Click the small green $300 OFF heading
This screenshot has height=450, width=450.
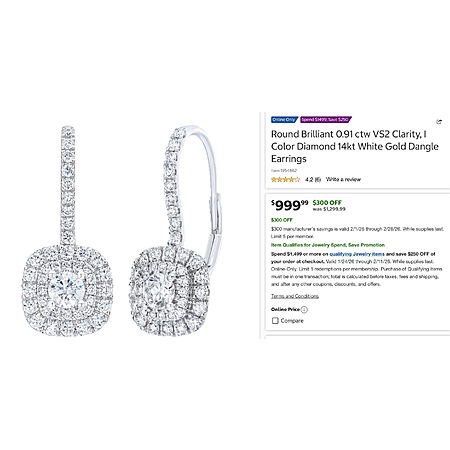(282, 220)
